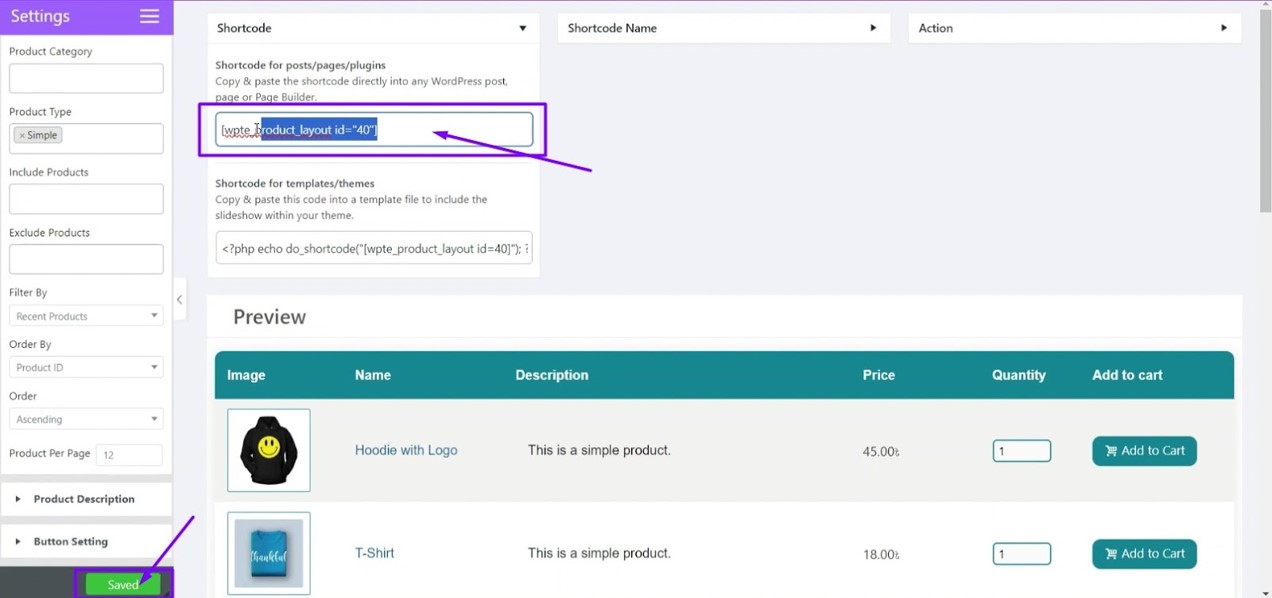Screen dimensions: 1272x598
Task: Click the cart icon on T-Shirt's Add to Cart
Action: 1112,553
